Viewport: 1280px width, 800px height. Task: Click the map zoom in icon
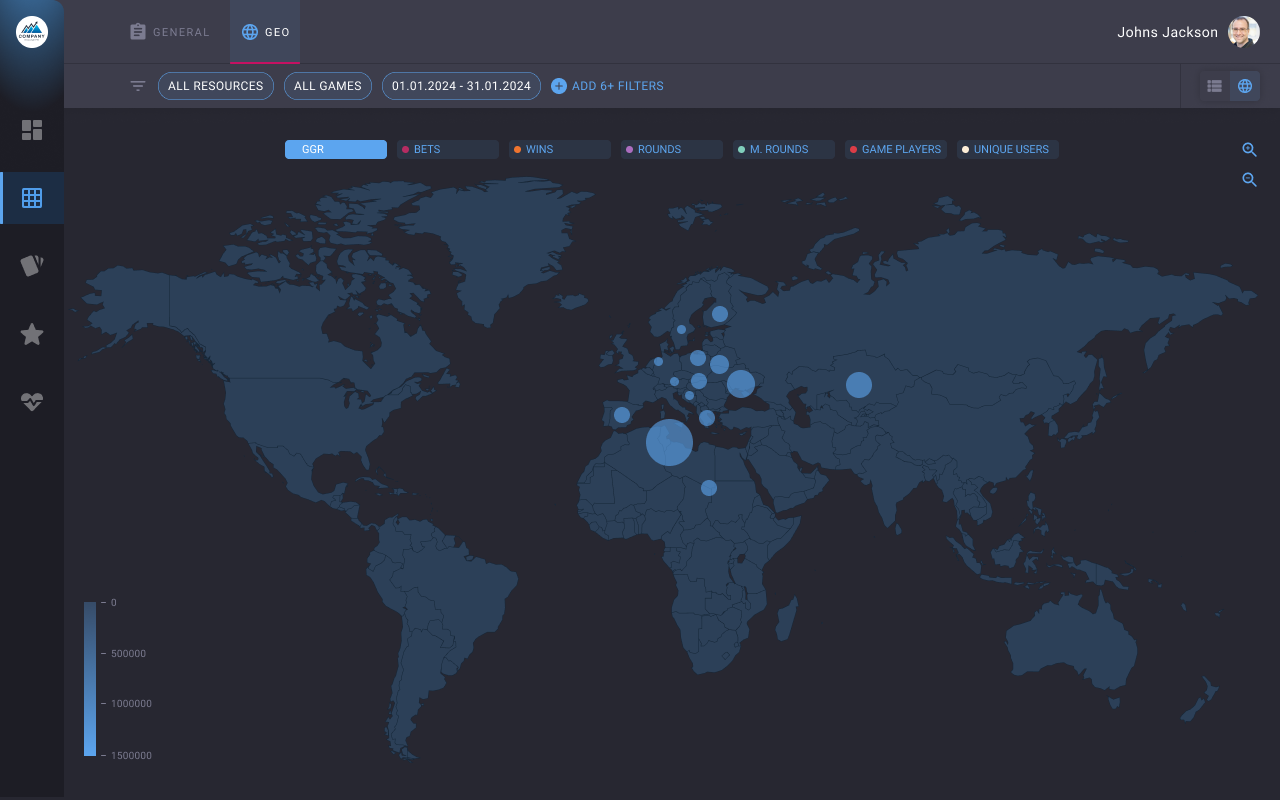[x=1249, y=150]
